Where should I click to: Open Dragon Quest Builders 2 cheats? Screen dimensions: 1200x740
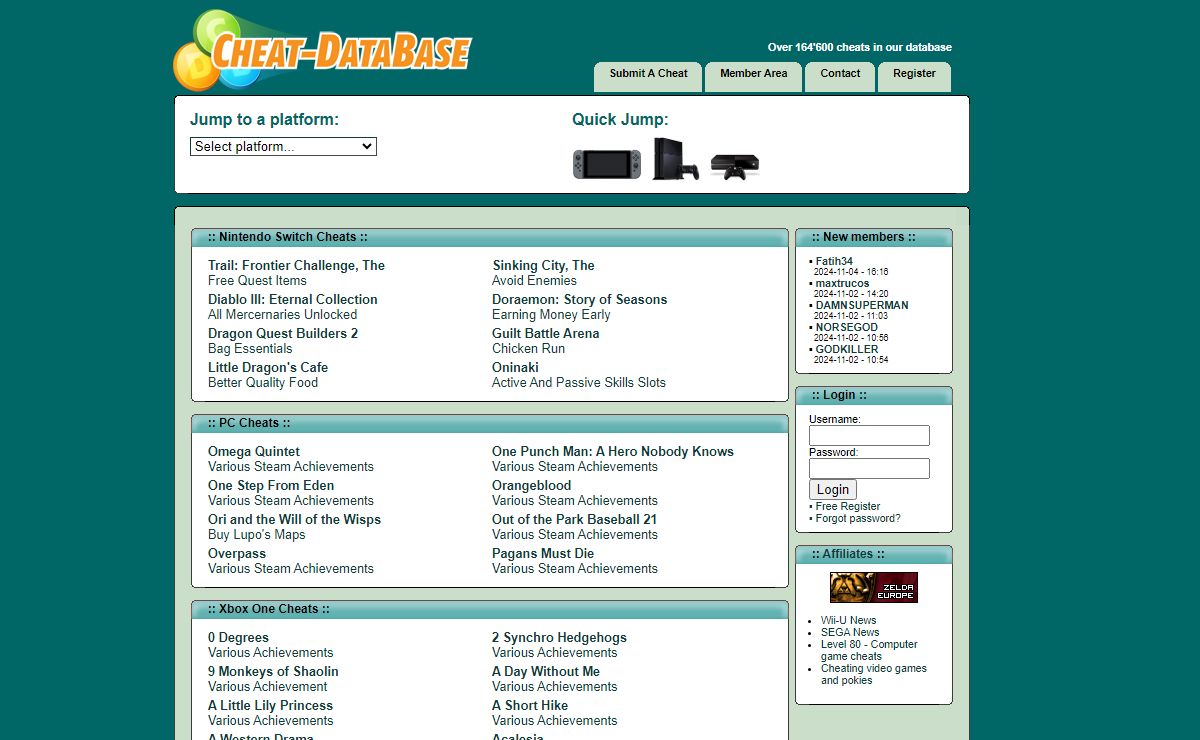(283, 333)
